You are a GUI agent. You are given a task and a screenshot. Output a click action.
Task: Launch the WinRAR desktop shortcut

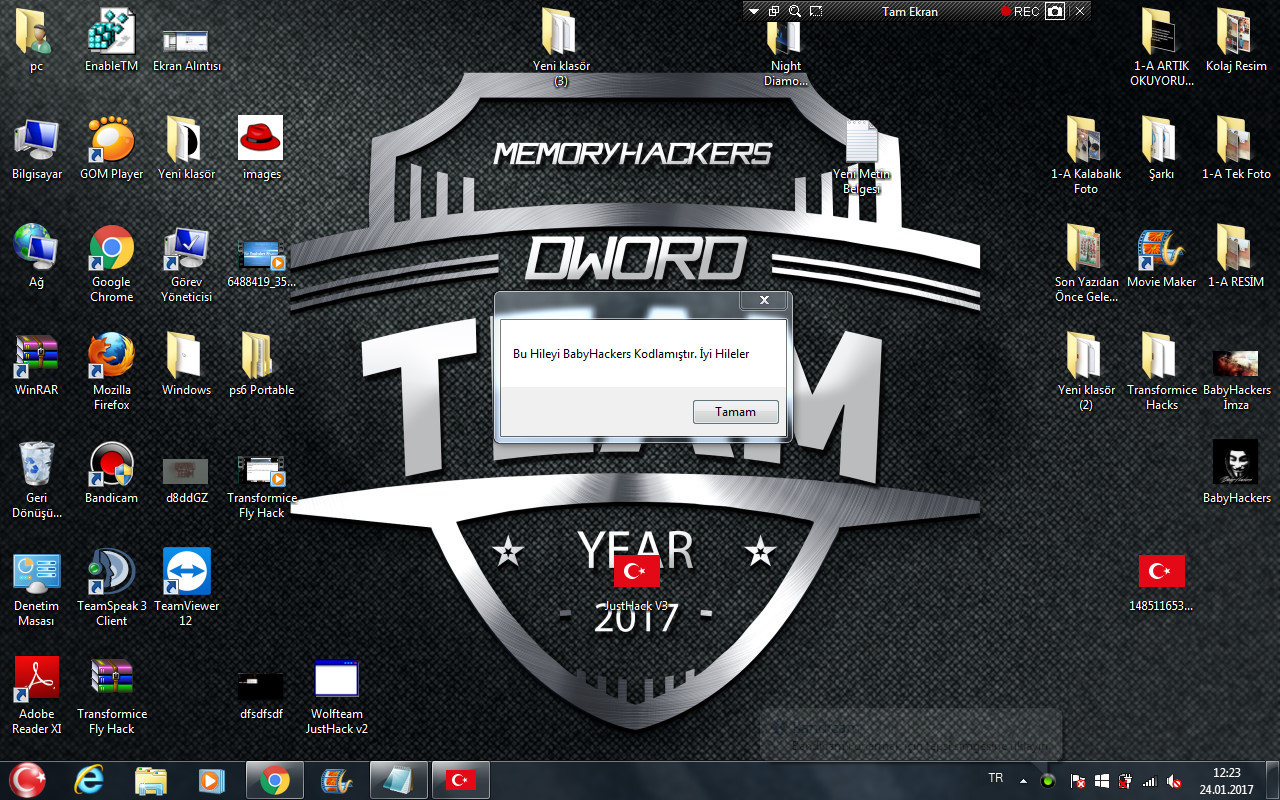37,364
